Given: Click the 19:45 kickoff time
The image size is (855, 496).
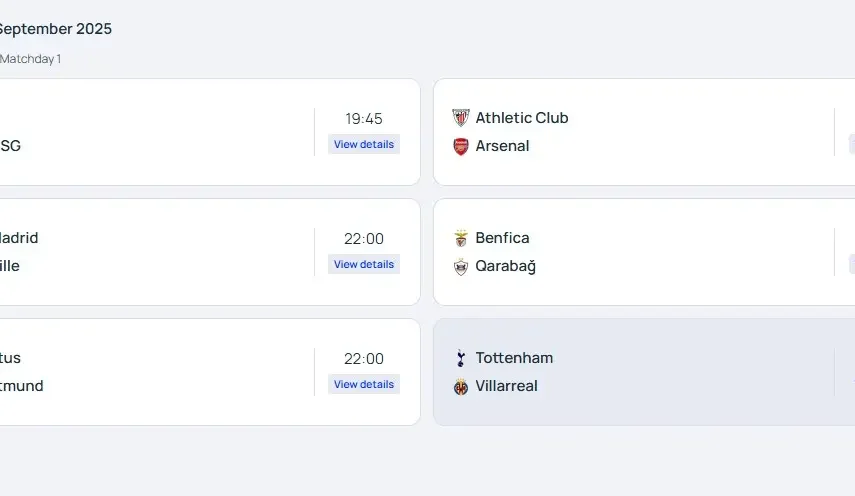Looking at the screenshot, I should pyautogui.click(x=364, y=119).
